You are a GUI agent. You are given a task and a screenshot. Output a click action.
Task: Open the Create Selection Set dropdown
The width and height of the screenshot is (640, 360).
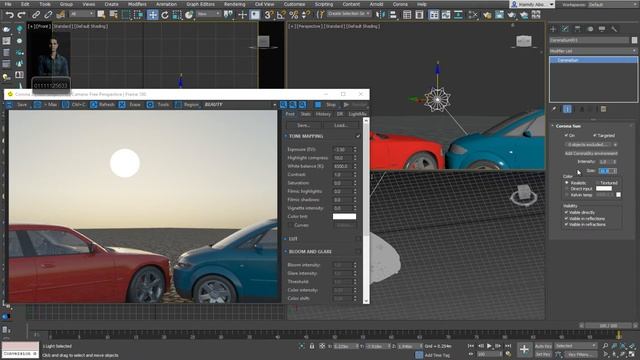point(349,14)
